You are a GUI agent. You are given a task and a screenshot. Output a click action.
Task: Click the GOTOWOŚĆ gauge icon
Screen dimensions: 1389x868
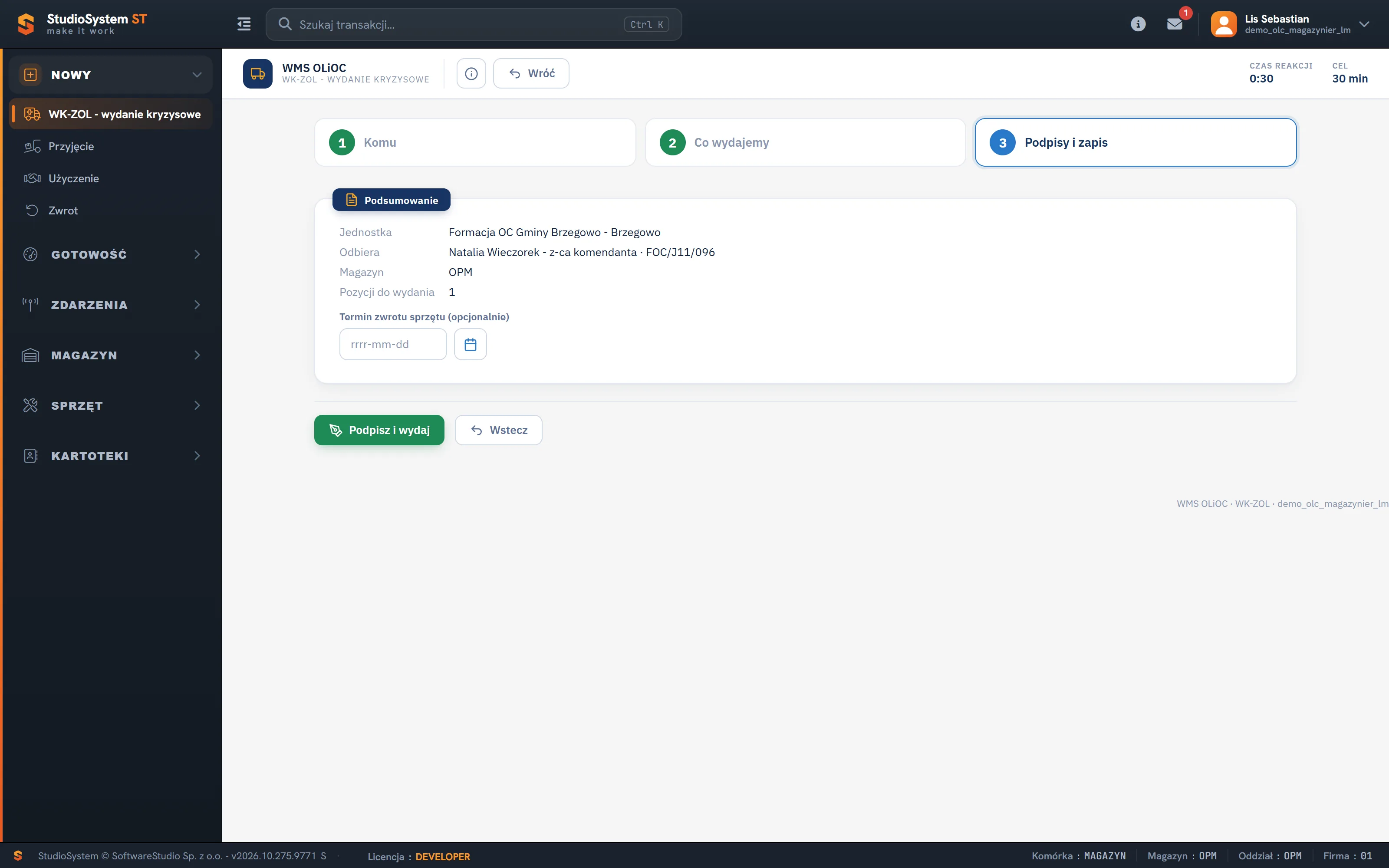pyautogui.click(x=30, y=254)
